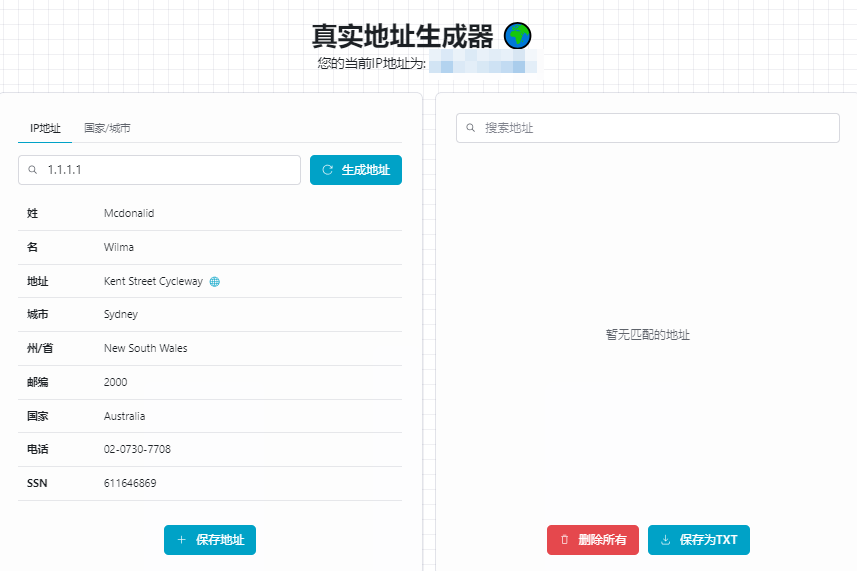Viewport: 857px width, 571px height.
Task: Focus the 搜索地址 search field
Action: (x=648, y=128)
